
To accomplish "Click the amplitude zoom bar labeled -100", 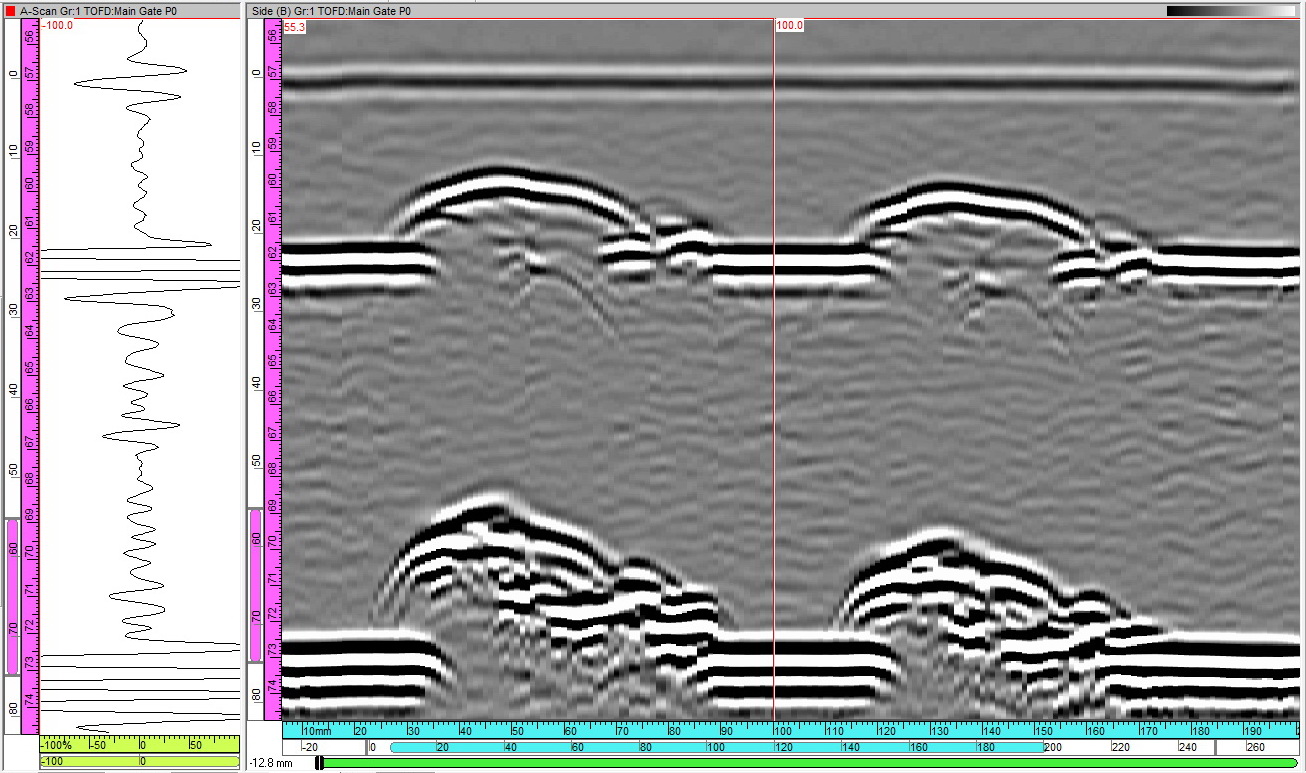I will point(140,762).
